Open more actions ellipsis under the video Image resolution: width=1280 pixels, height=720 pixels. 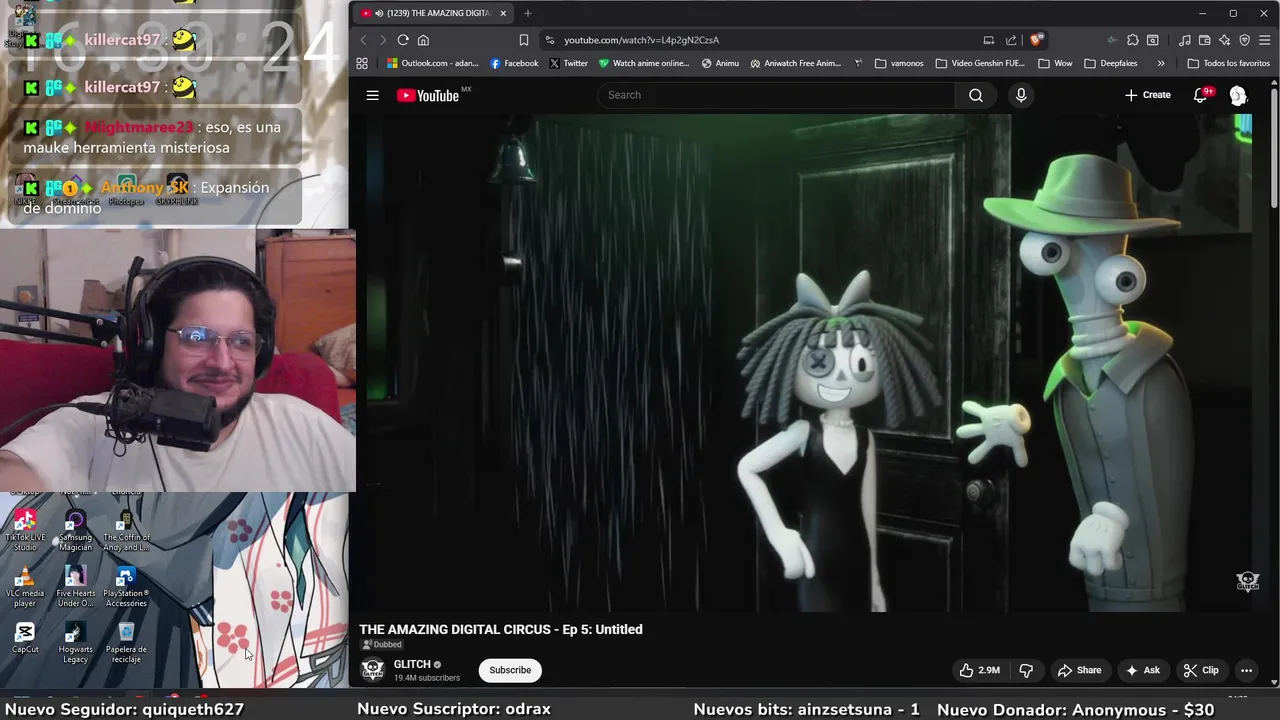(1246, 670)
